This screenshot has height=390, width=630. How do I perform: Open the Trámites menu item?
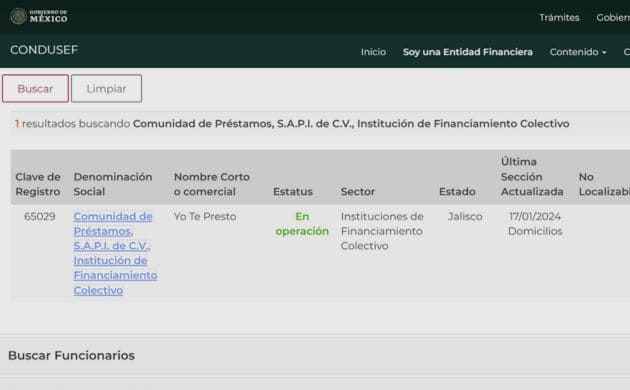point(559,18)
